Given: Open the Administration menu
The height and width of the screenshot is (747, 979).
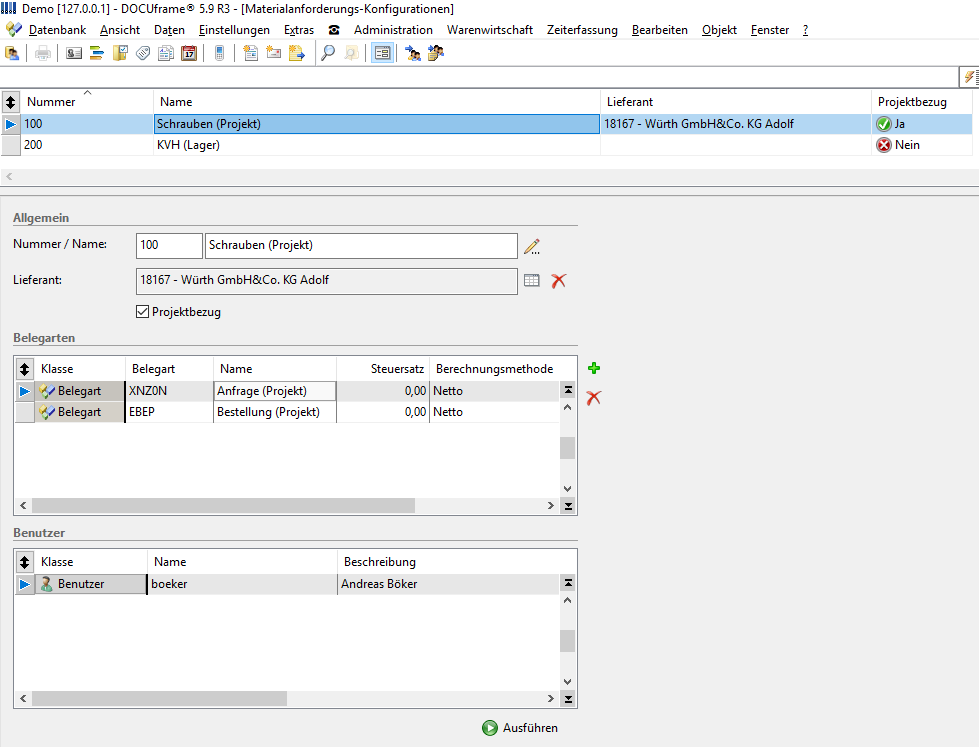Looking at the screenshot, I should (393, 30).
